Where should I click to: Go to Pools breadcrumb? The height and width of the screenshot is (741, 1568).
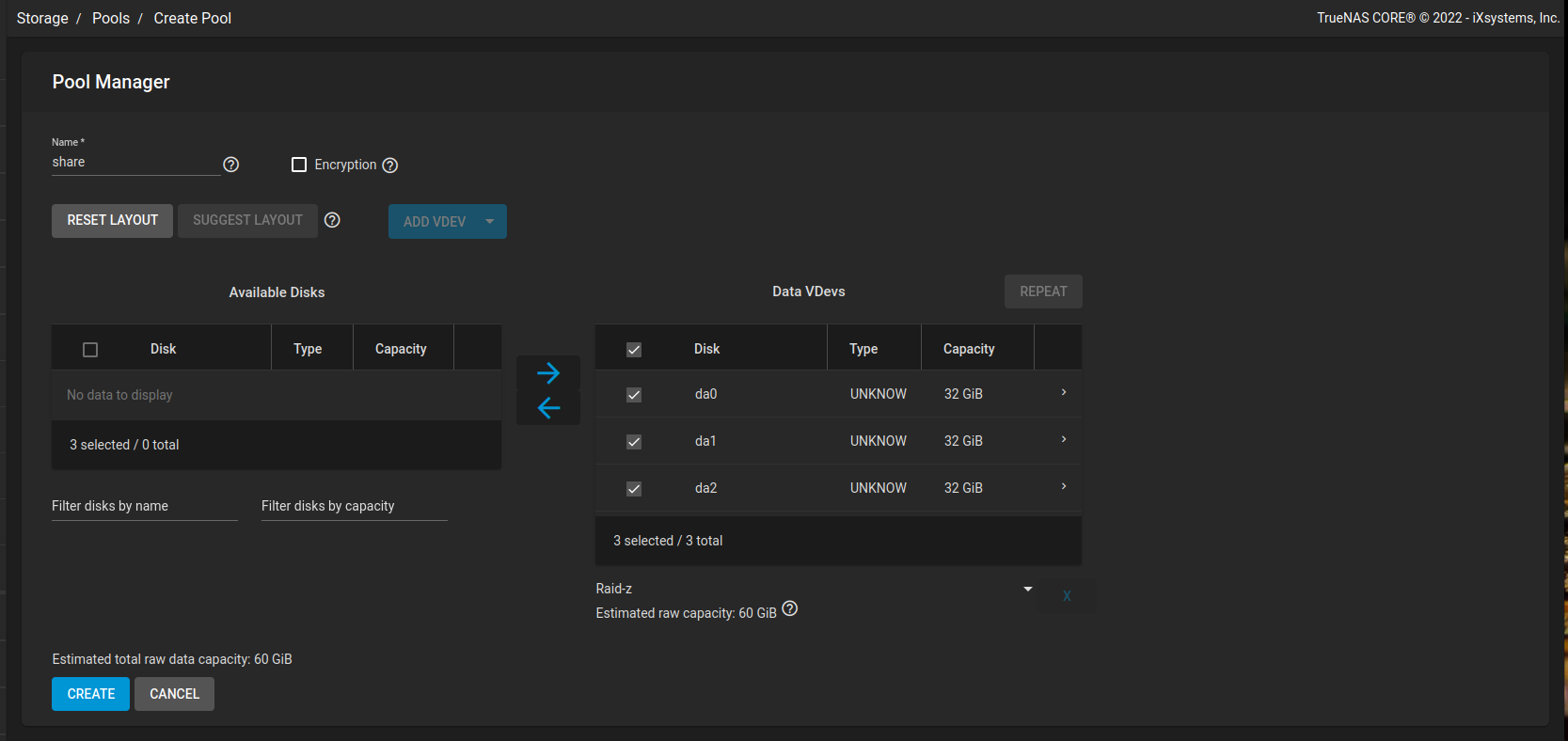click(x=111, y=18)
